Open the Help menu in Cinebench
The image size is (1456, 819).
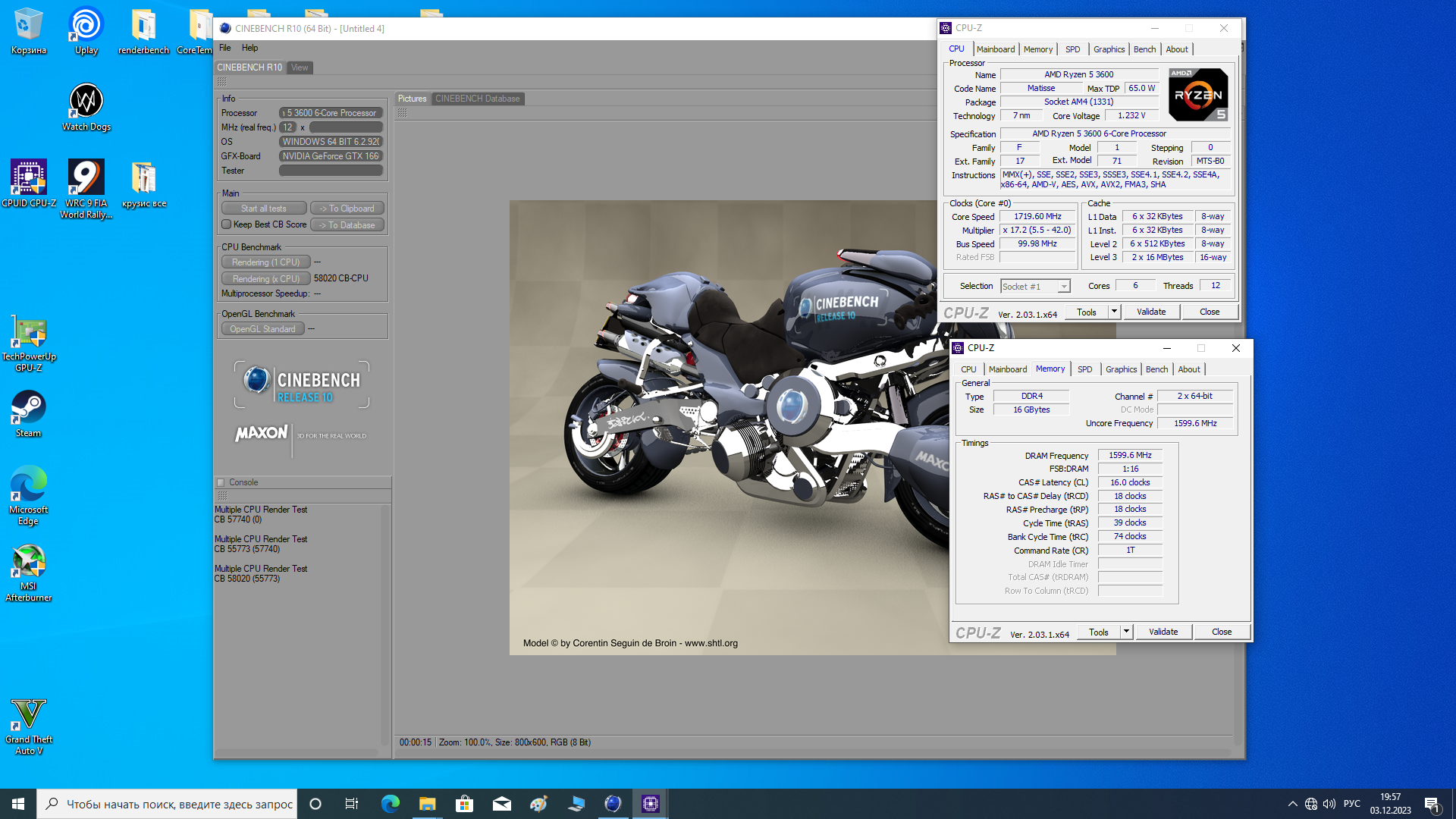click(249, 48)
